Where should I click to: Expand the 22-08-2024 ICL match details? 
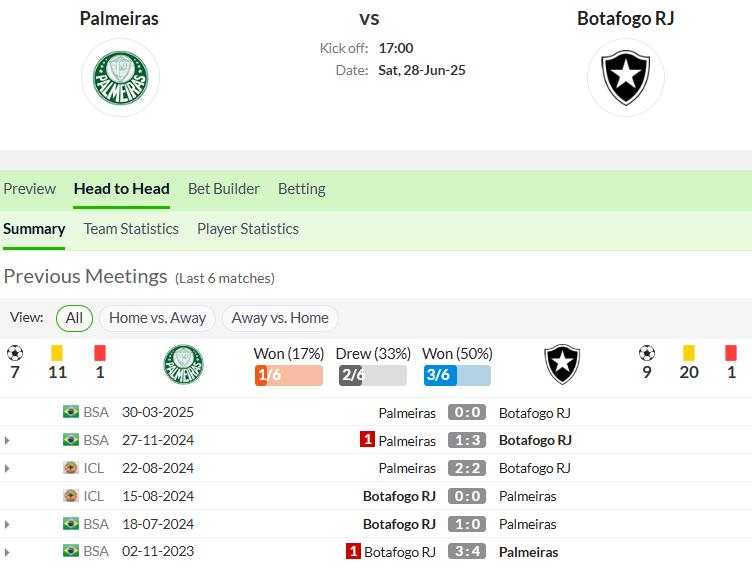point(7,468)
